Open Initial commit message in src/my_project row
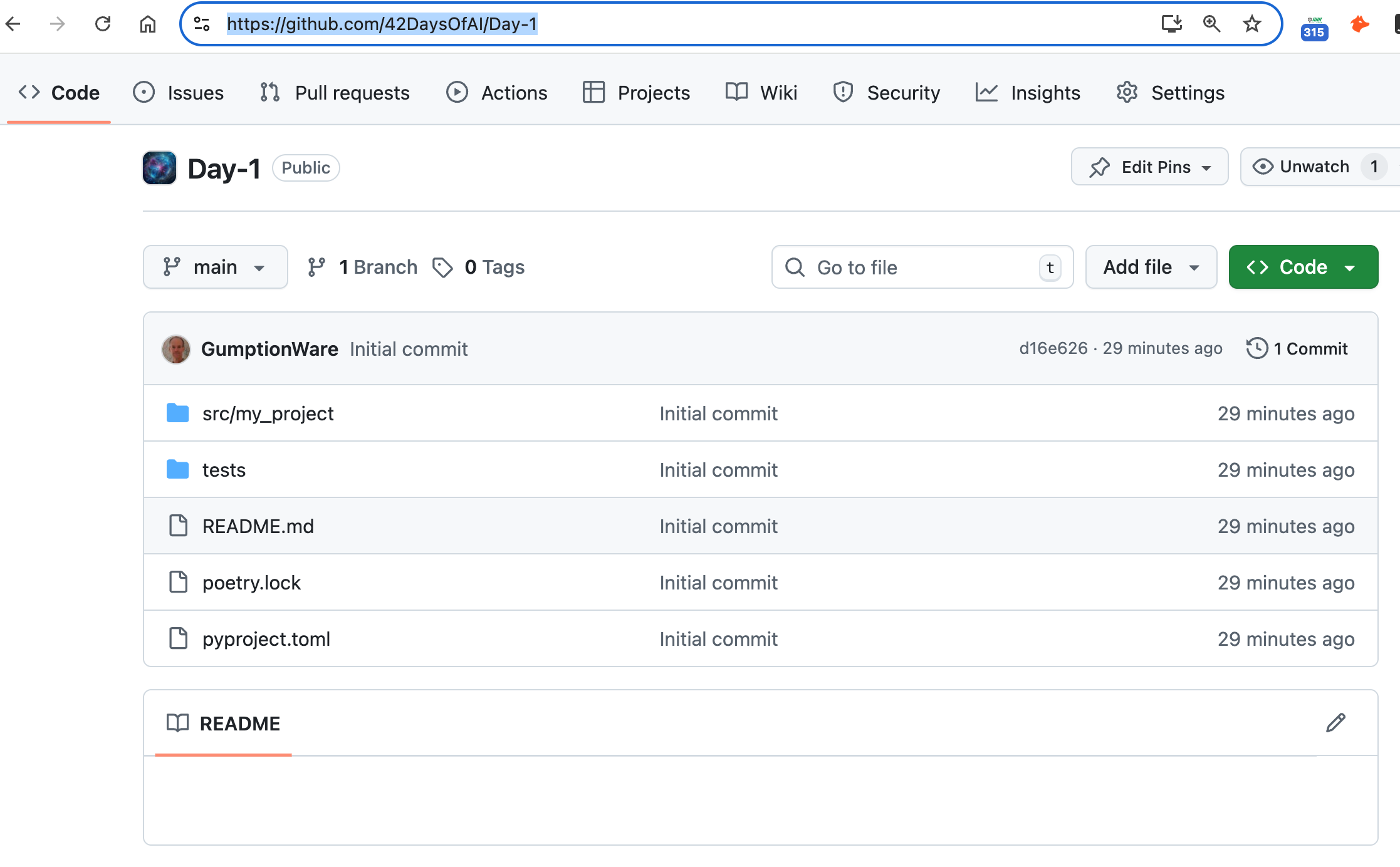The height and width of the screenshot is (867, 1400). coord(718,413)
